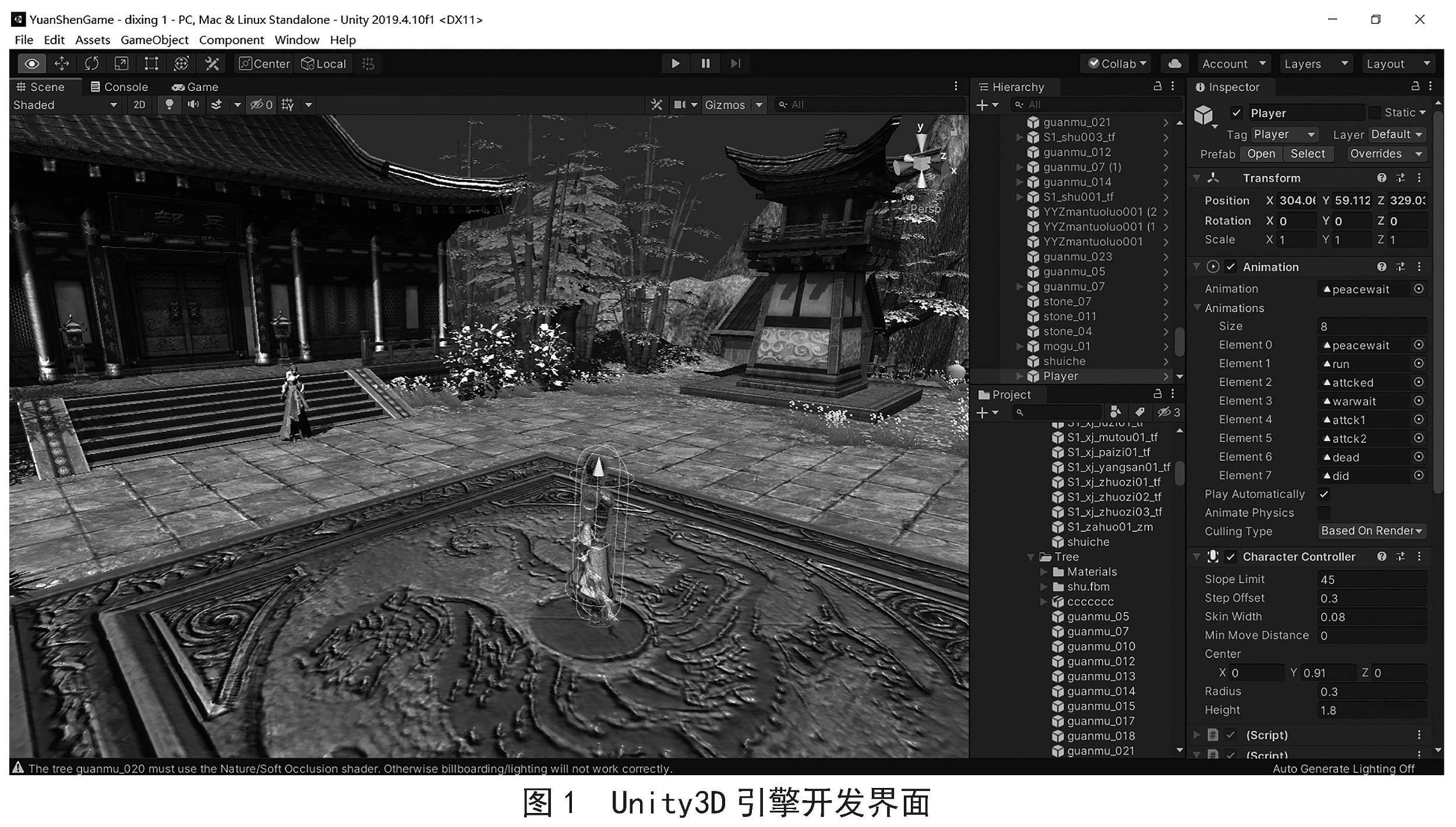Open scene camera settings
This screenshot has width=1456, height=827.
[x=680, y=105]
